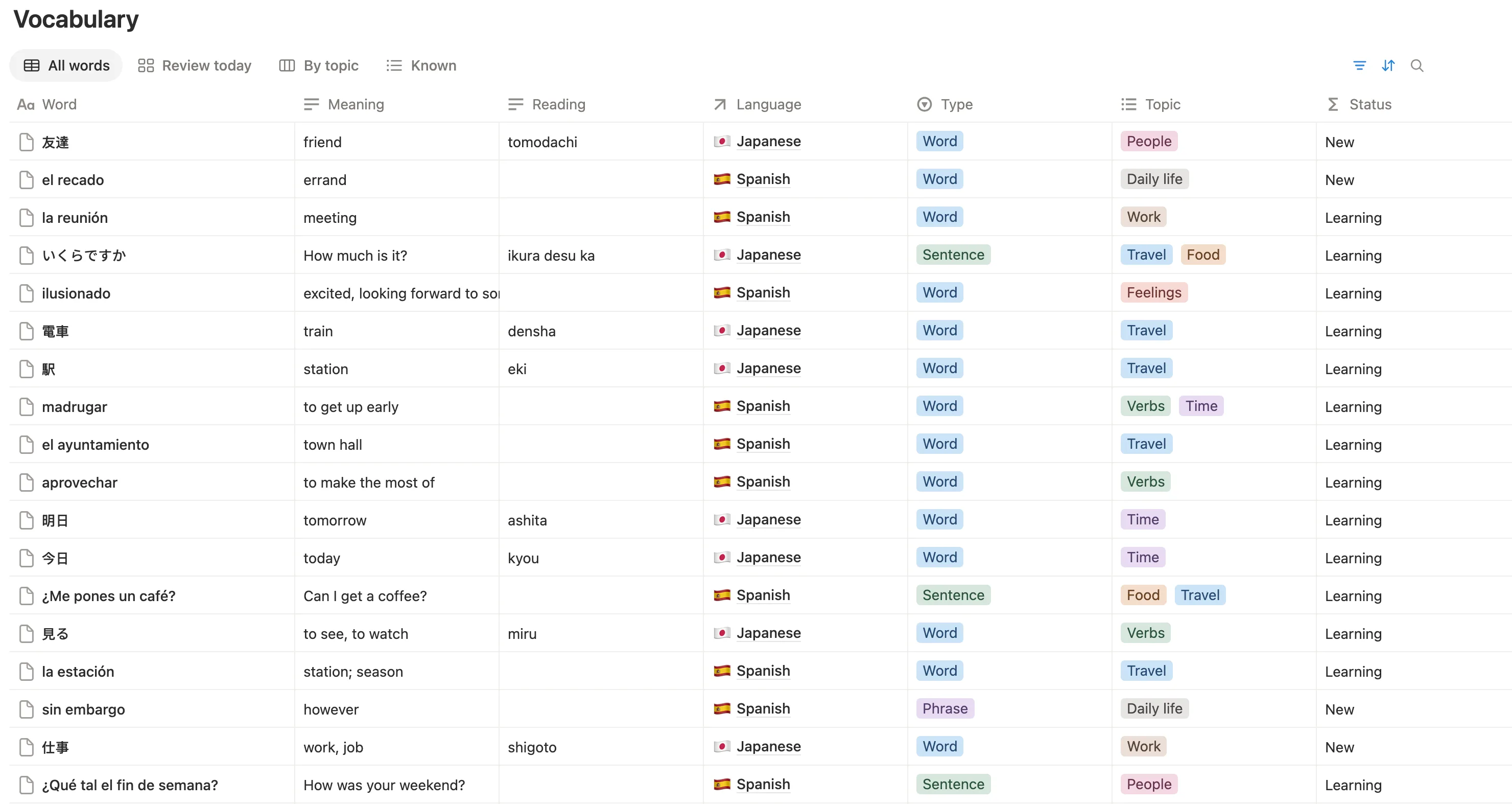
Task: Click the Work topic tag for la reunión
Action: coord(1143,217)
